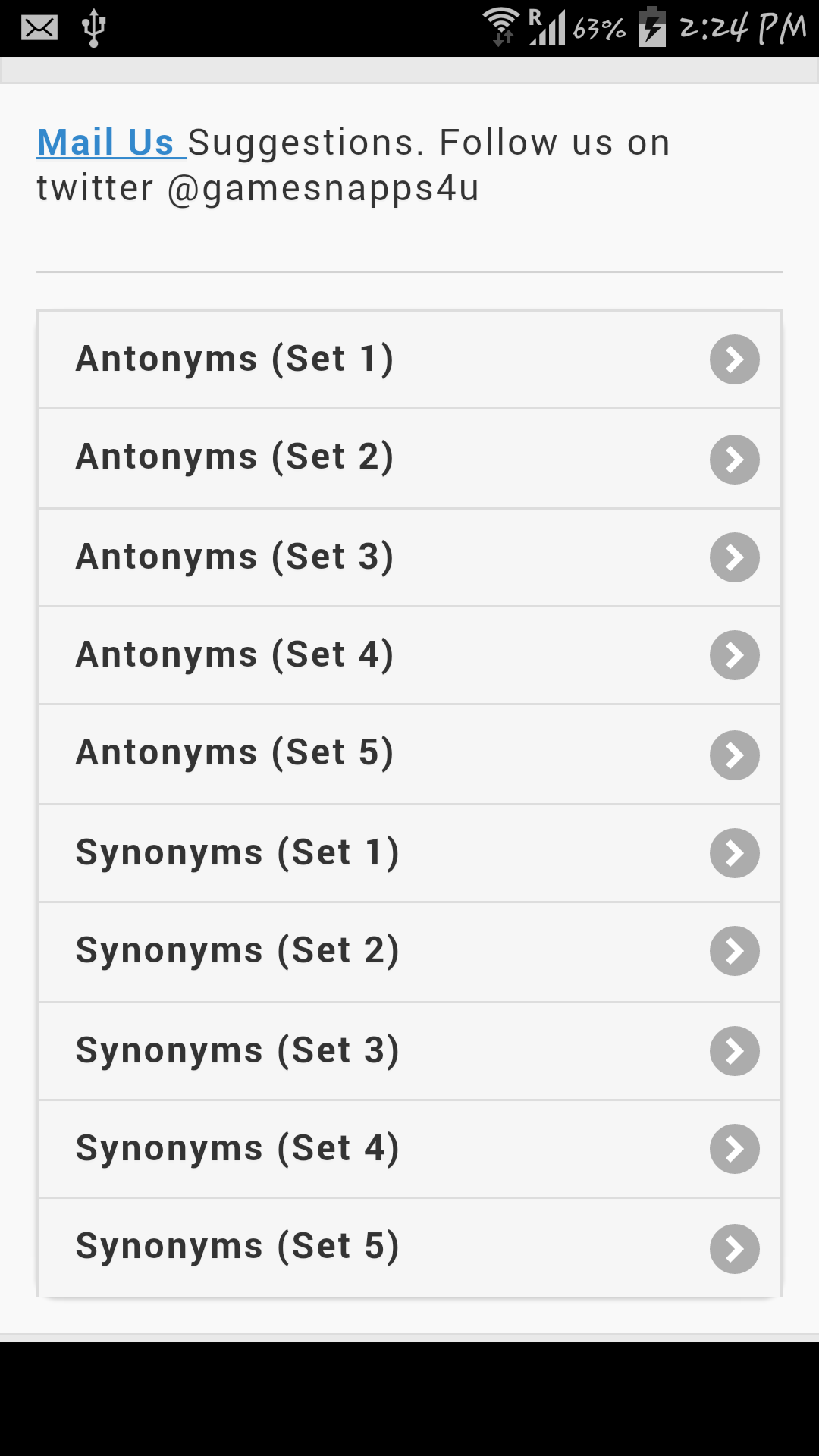The height and width of the screenshot is (1456, 819).
Task: Open the Synonyms (Set 3) row
Action: click(237, 1050)
